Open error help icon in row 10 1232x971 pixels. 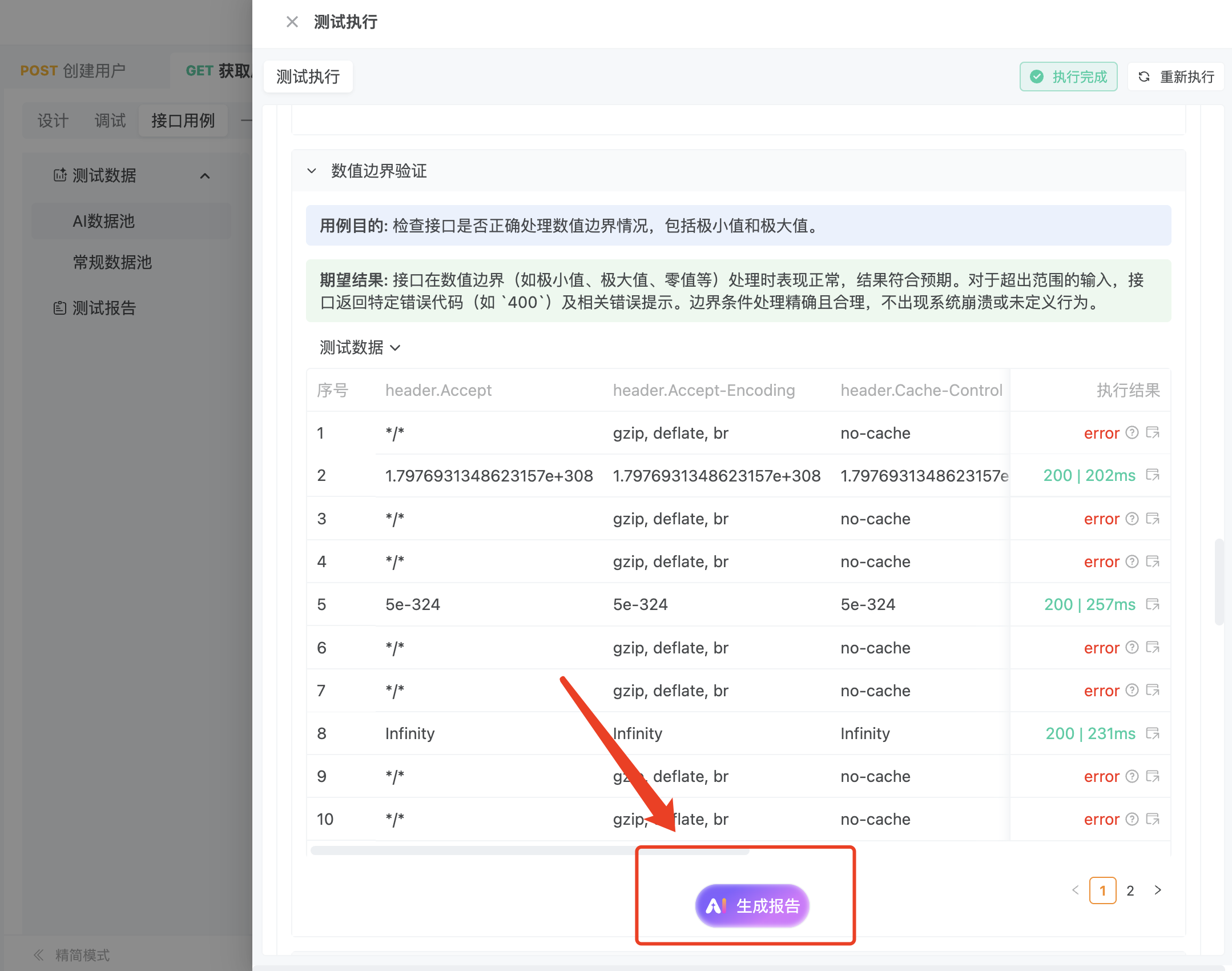(x=1132, y=819)
